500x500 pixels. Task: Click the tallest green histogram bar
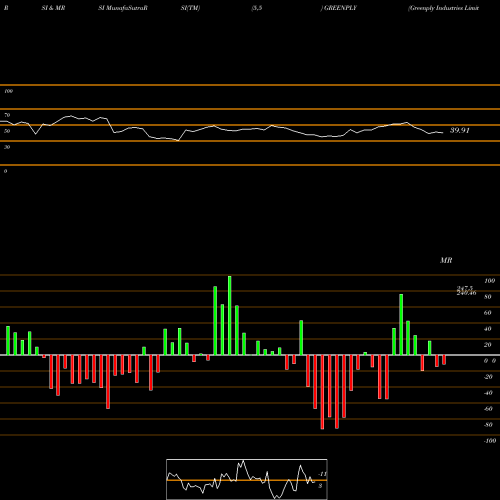coord(229,315)
